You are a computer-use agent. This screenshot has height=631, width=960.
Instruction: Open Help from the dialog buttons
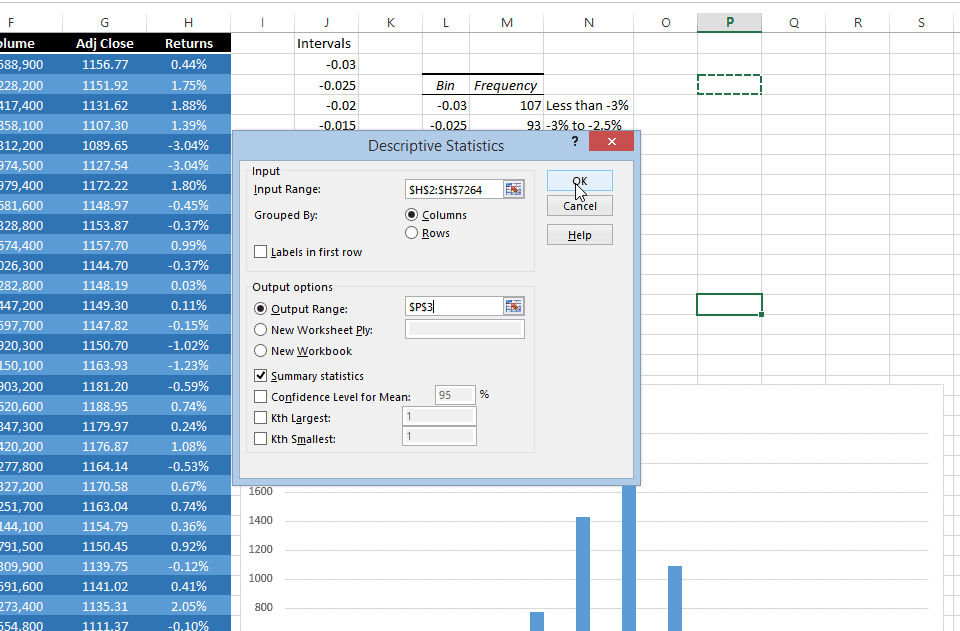coord(579,235)
